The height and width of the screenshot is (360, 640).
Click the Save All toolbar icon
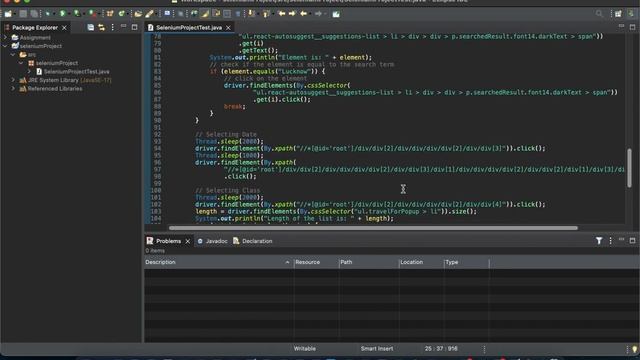[34, 14]
